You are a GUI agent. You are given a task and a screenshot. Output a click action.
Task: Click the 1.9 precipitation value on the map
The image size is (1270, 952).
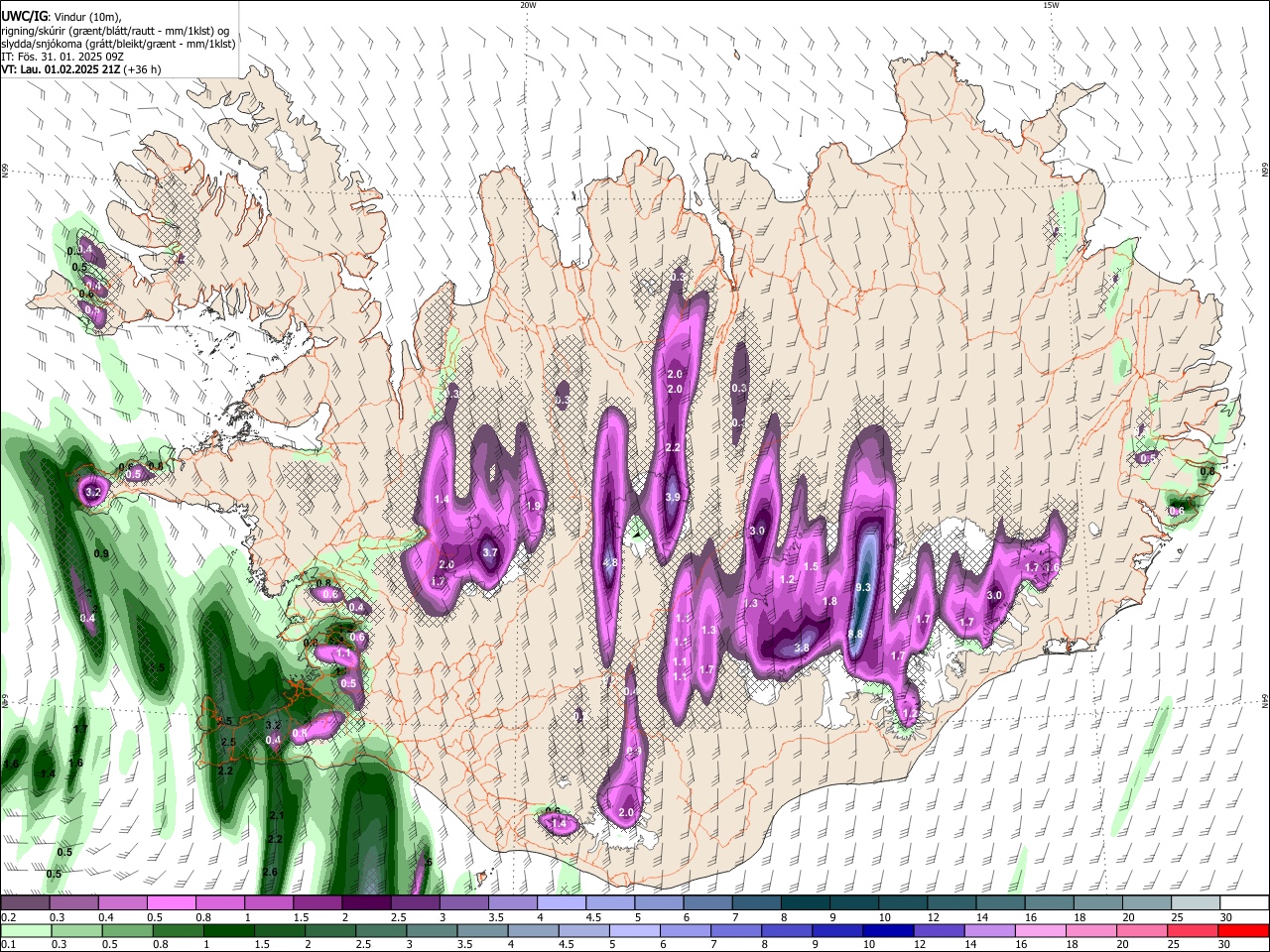click(x=533, y=506)
